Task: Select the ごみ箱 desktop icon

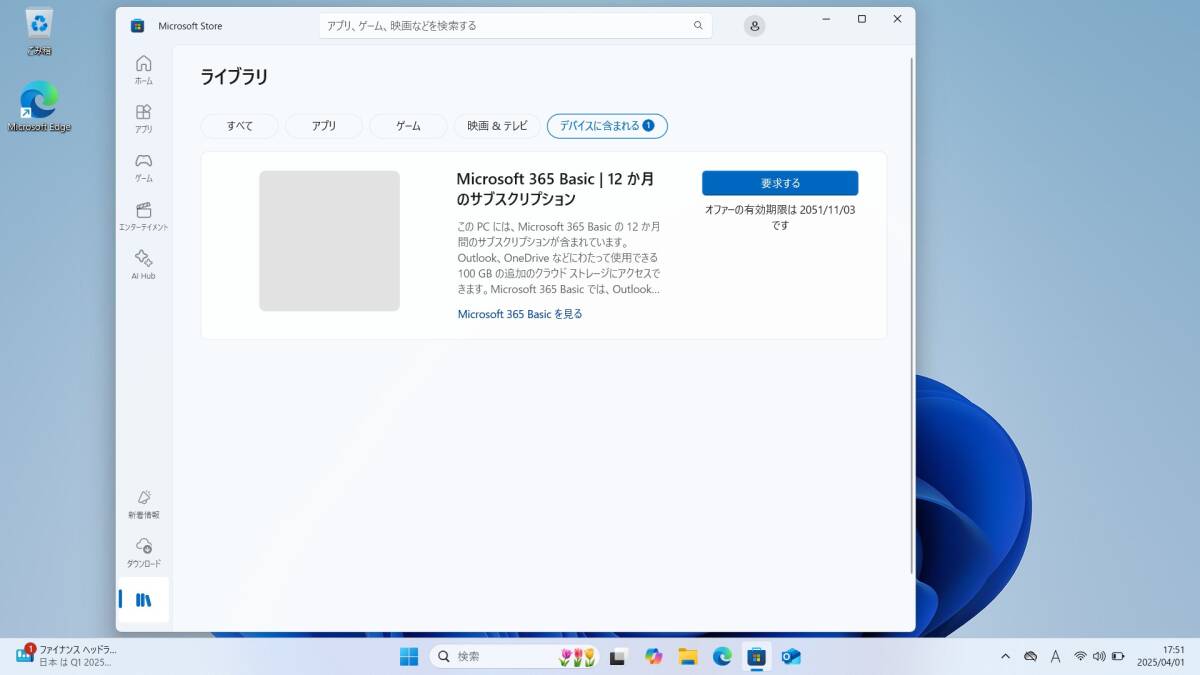Action: tap(39, 32)
